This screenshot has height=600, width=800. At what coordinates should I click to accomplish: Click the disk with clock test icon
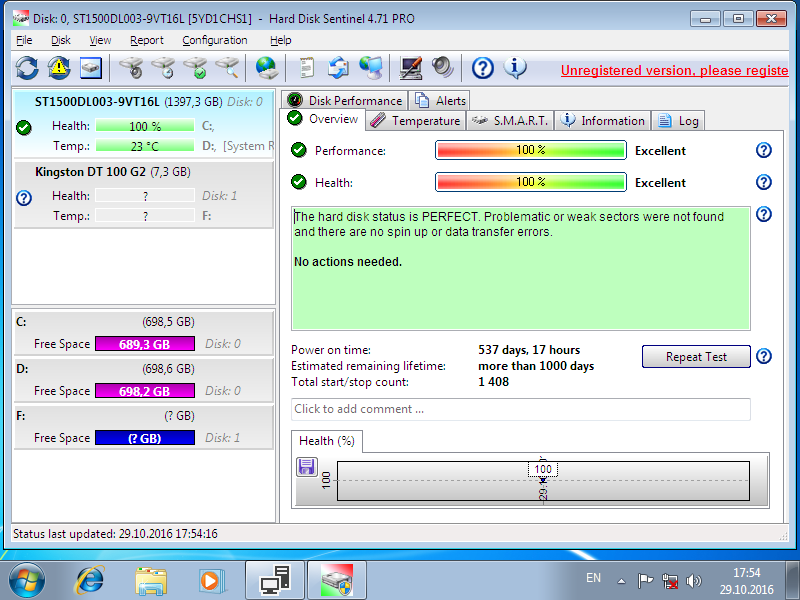click(x=164, y=68)
